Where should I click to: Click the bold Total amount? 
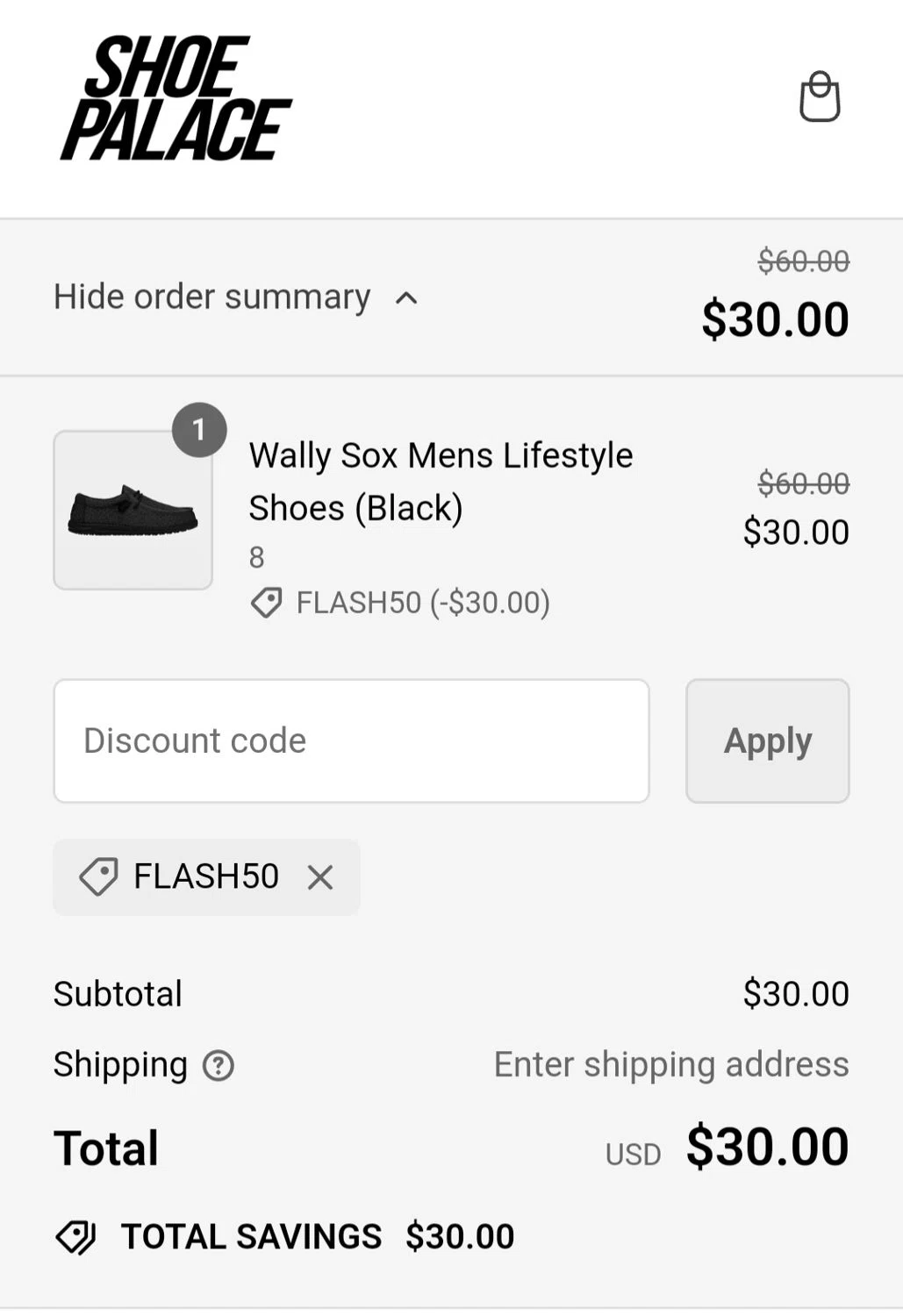[x=767, y=1147]
